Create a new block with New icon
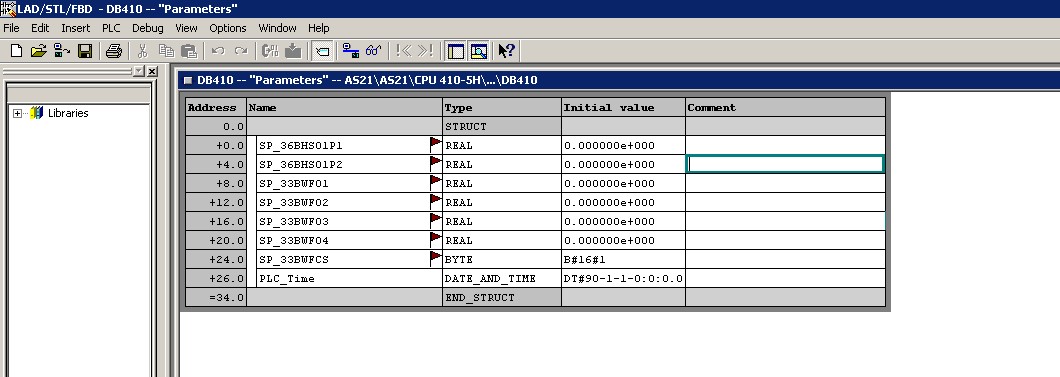This screenshot has height=377, width=1060. pyautogui.click(x=16, y=51)
